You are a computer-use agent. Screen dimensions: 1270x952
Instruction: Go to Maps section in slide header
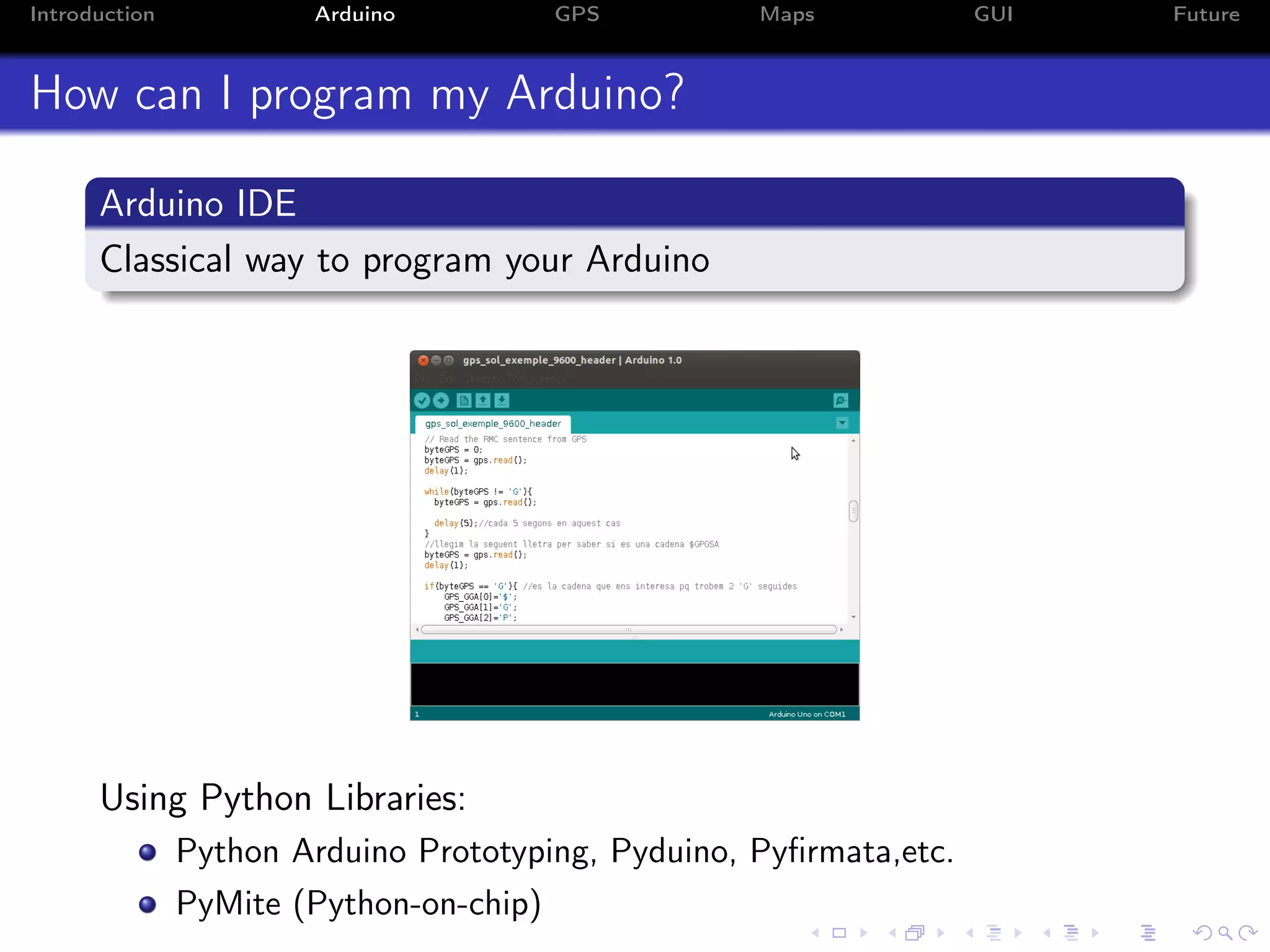(787, 15)
